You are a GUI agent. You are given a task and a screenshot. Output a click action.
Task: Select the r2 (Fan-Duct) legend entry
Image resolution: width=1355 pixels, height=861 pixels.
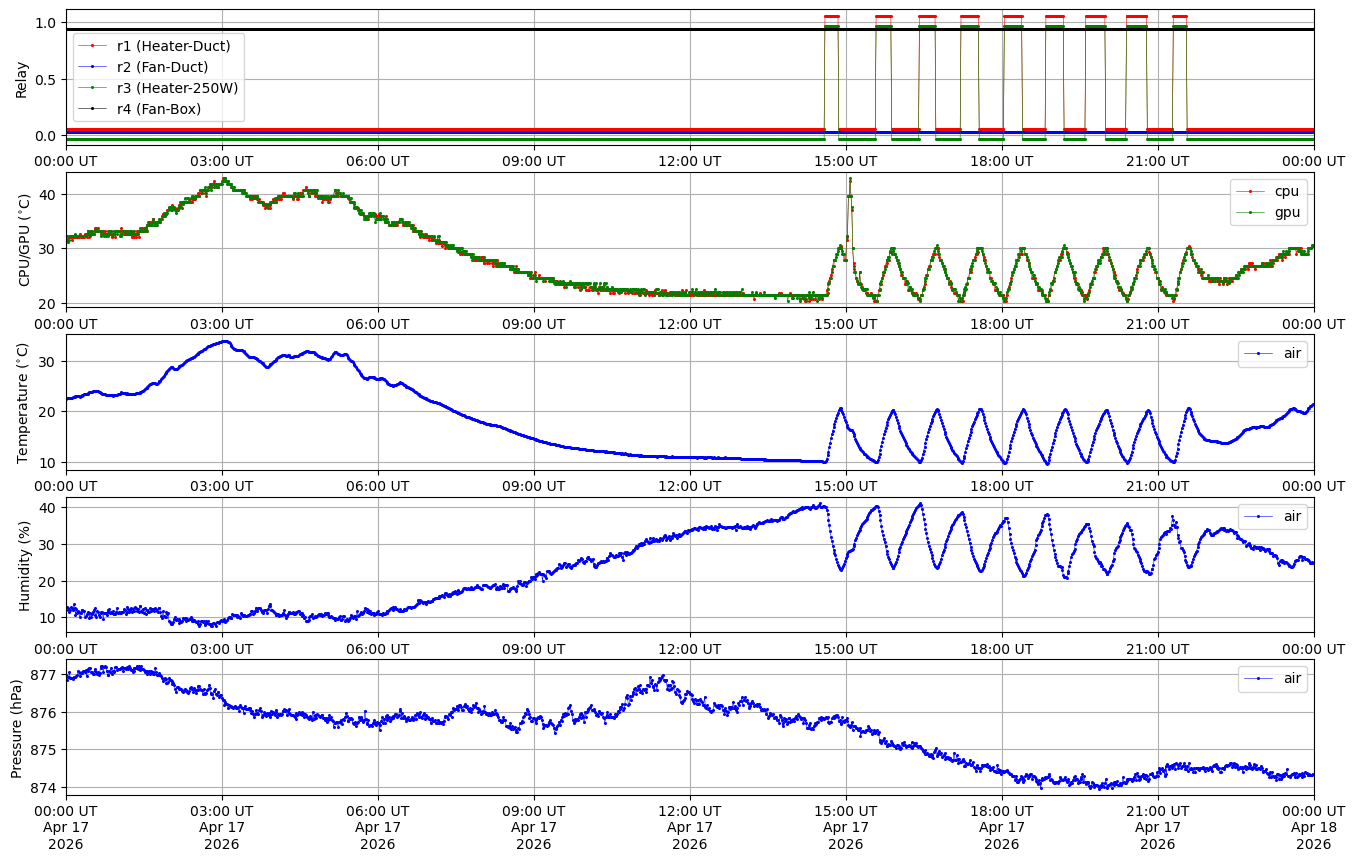click(162, 66)
